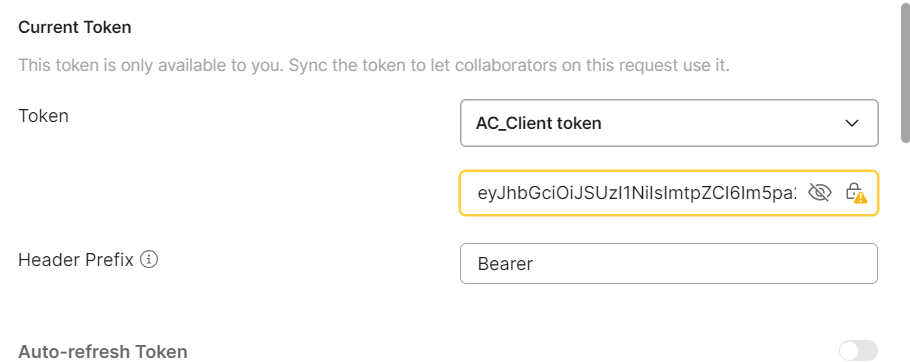This screenshot has width=910, height=362.
Task: Click the lock icon in the token field
Action: click(853, 191)
